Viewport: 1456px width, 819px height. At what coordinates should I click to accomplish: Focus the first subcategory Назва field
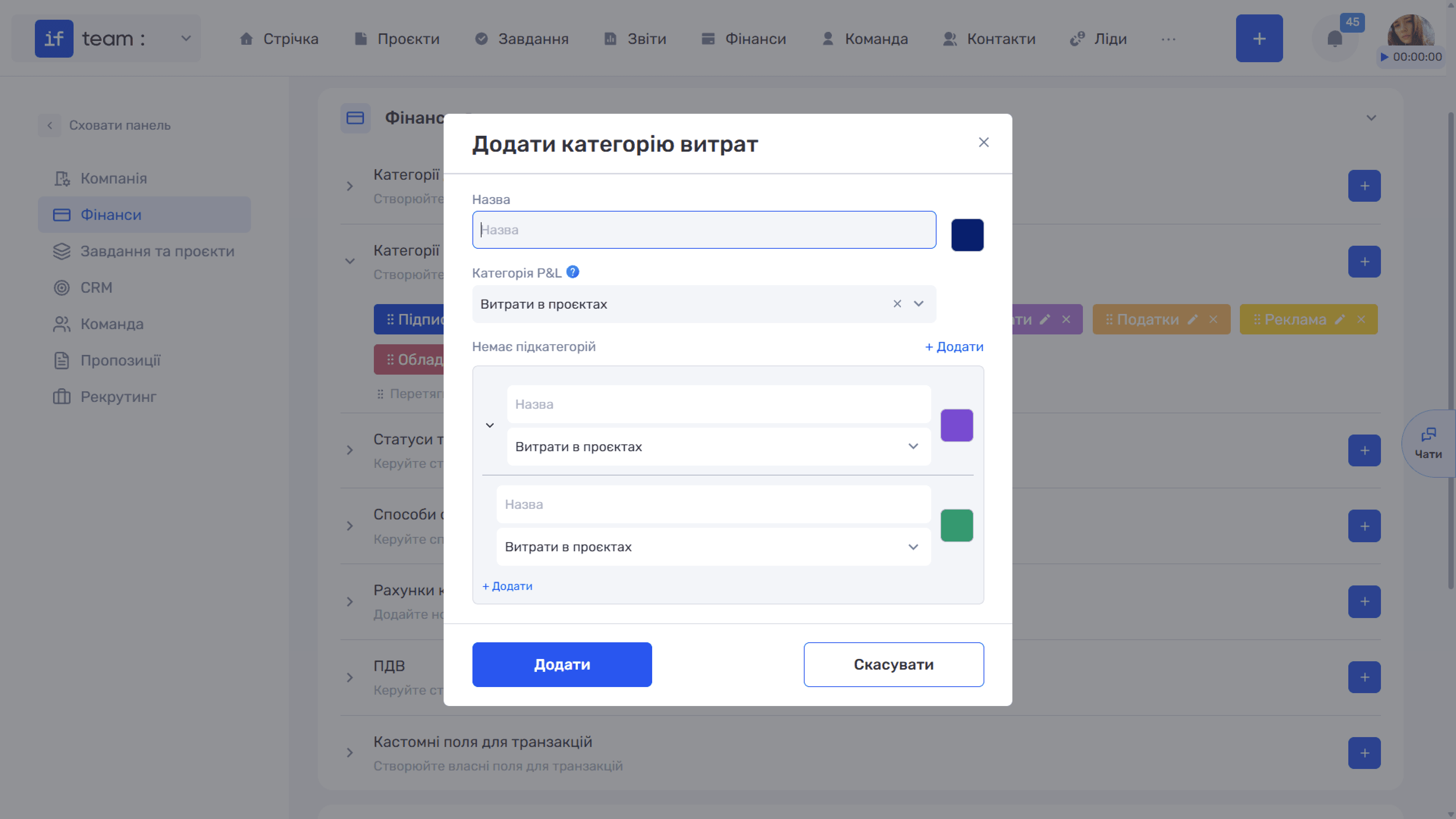click(x=719, y=404)
